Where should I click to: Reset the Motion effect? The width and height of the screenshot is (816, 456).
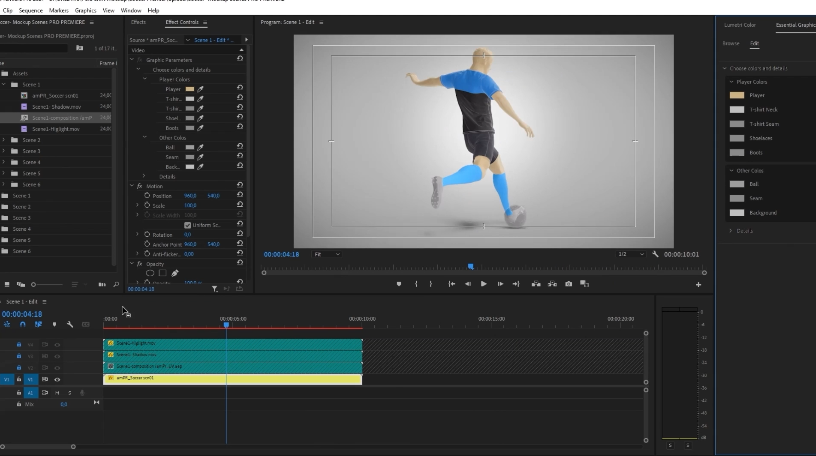coord(240,185)
